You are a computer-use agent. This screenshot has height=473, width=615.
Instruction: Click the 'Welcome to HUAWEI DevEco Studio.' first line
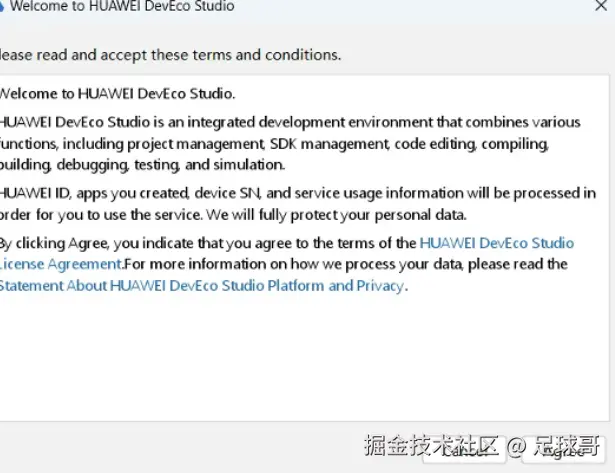(x=116, y=95)
